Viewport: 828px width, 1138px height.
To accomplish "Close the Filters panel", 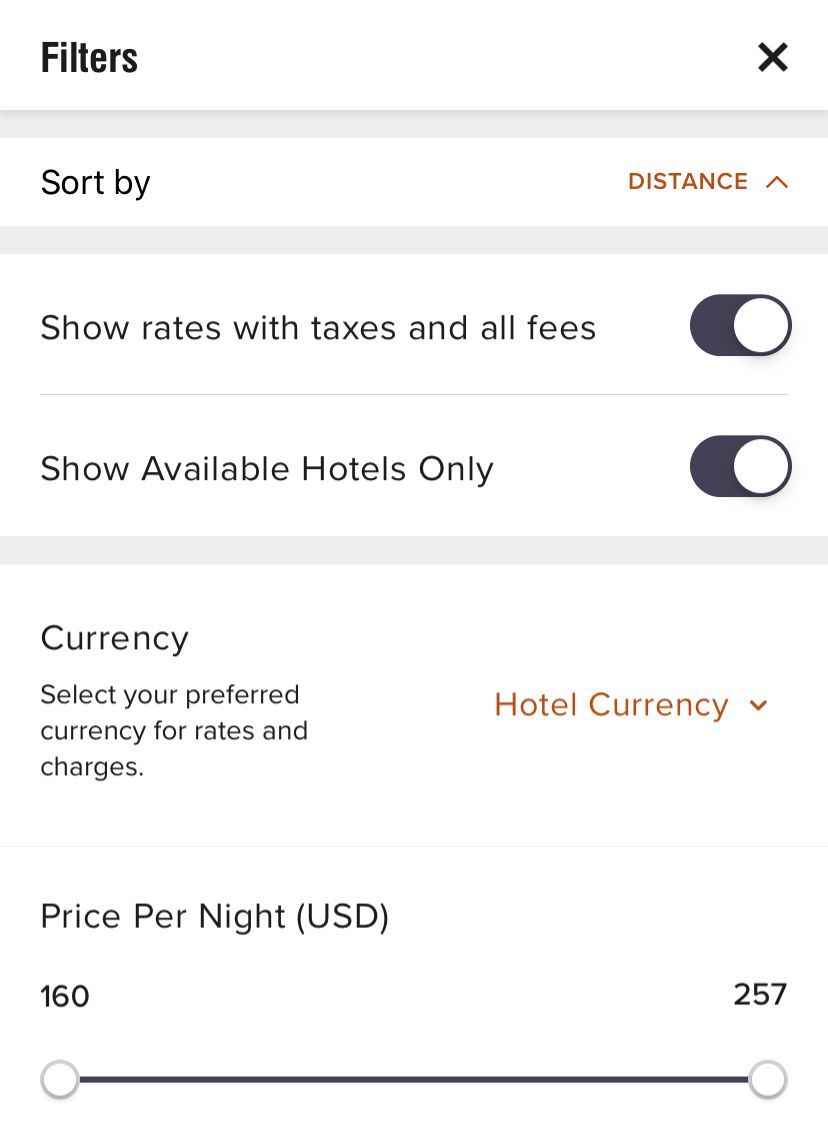I will point(772,57).
